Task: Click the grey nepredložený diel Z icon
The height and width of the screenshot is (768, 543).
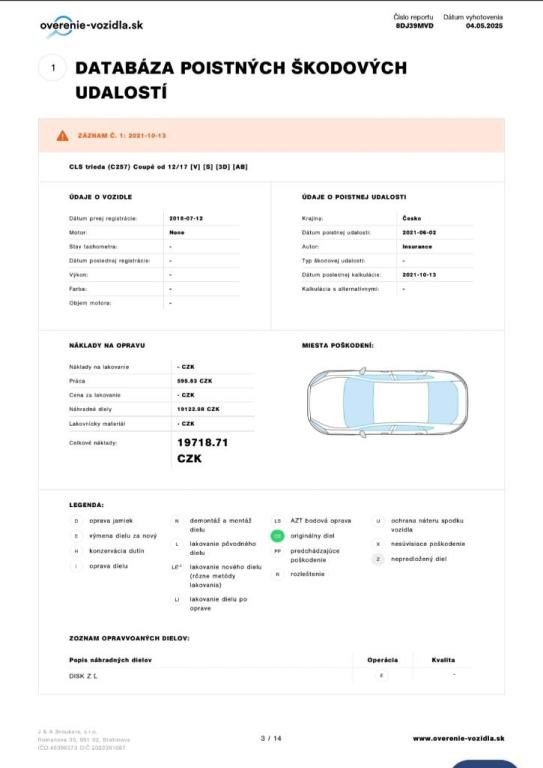Action: (x=378, y=559)
